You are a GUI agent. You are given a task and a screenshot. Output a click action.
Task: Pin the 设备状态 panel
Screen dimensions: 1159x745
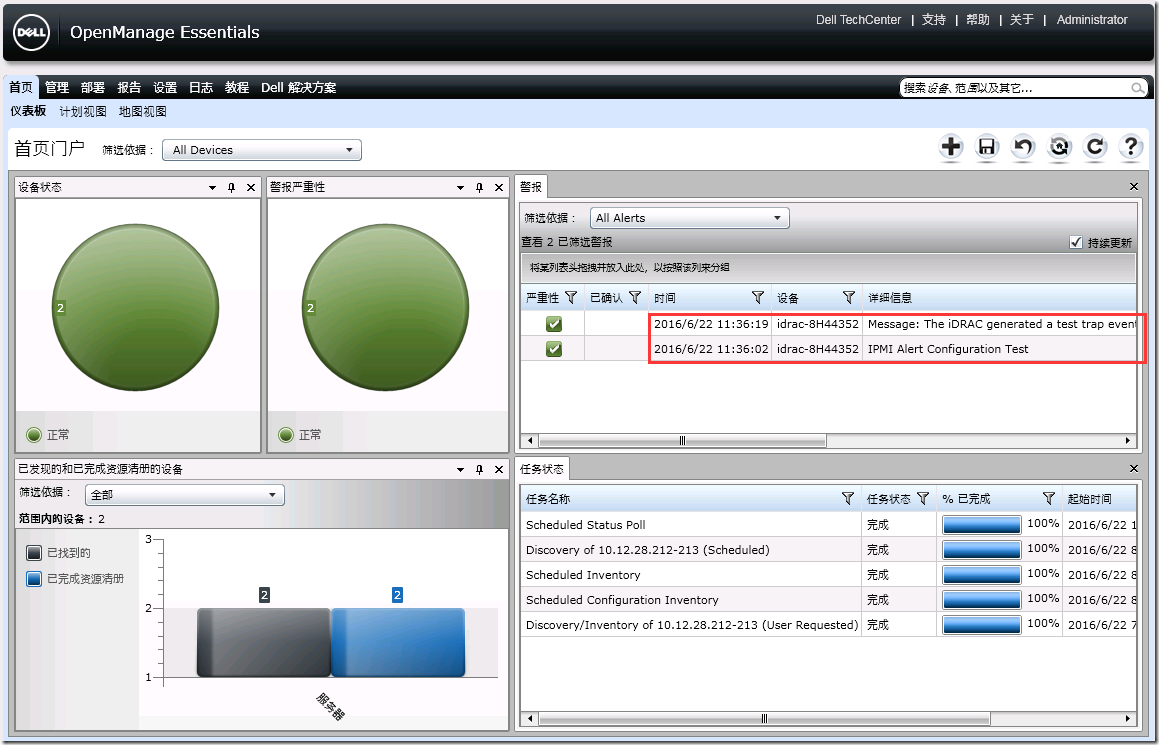coord(231,188)
